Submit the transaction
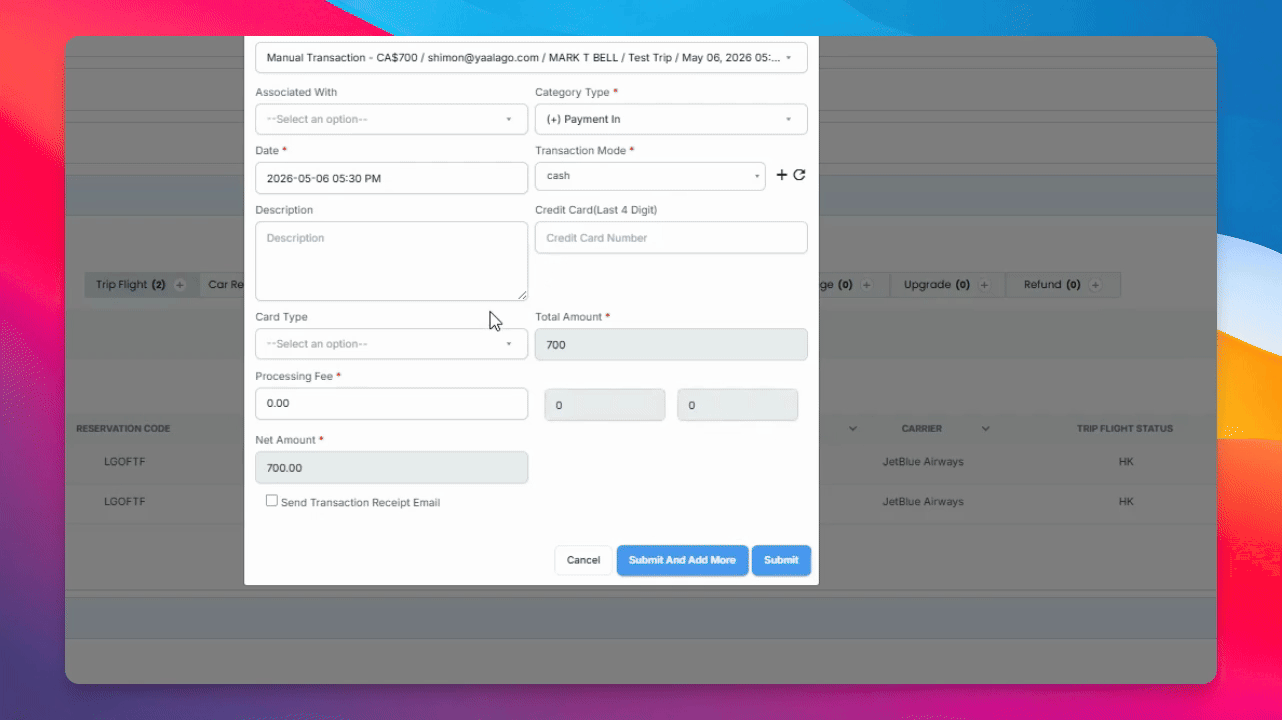The height and width of the screenshot is (720, 1282). point(781,560)
